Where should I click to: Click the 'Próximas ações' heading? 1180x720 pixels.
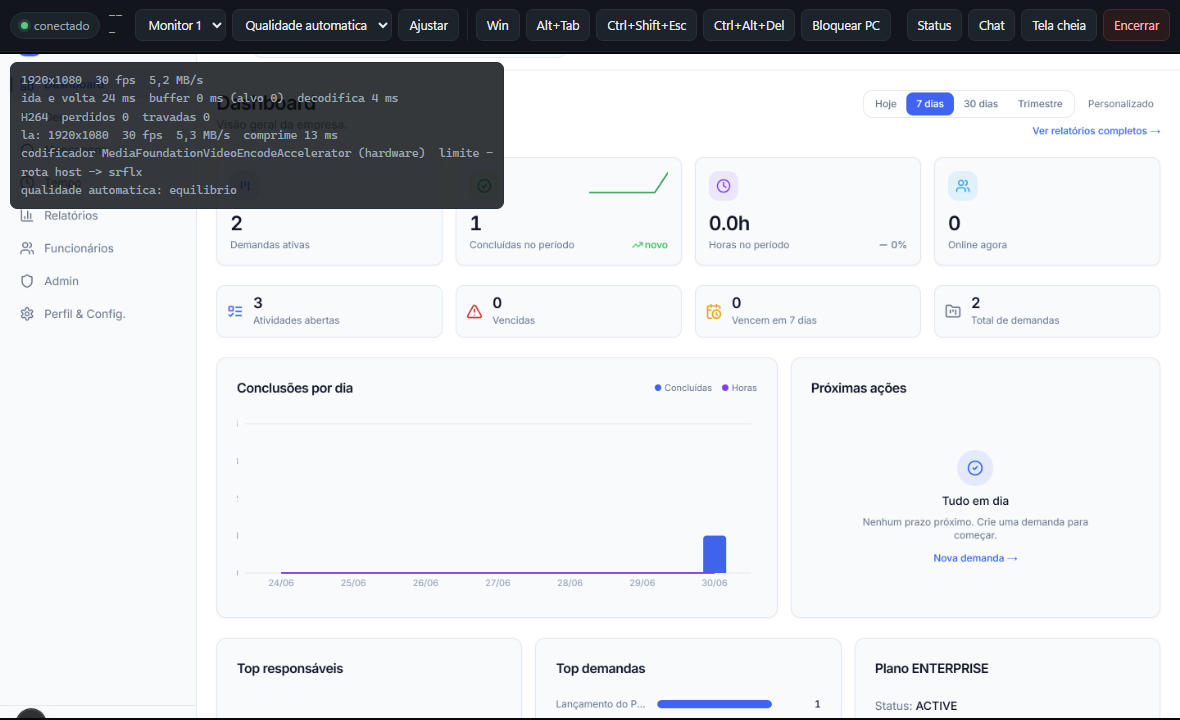point(859,388)
